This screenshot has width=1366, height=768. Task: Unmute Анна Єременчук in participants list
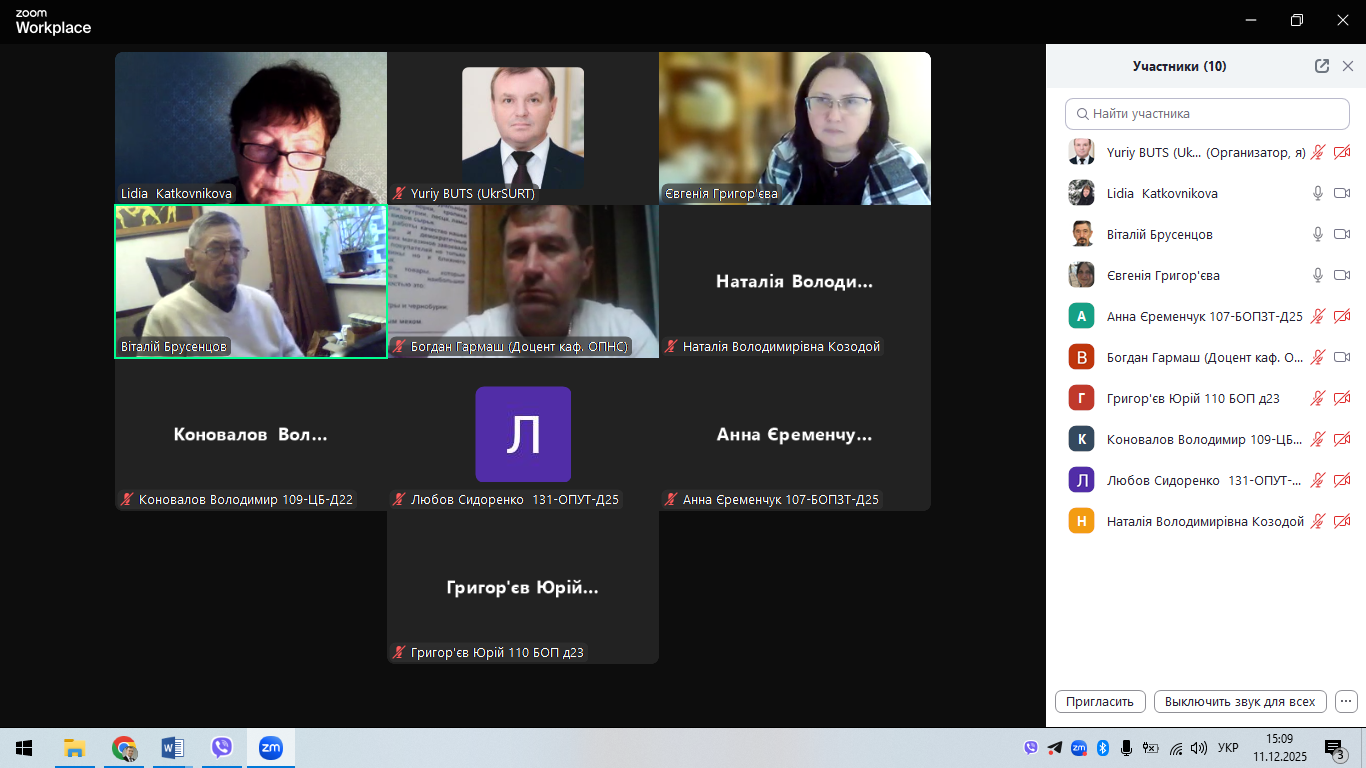(x=1318, y=316)
